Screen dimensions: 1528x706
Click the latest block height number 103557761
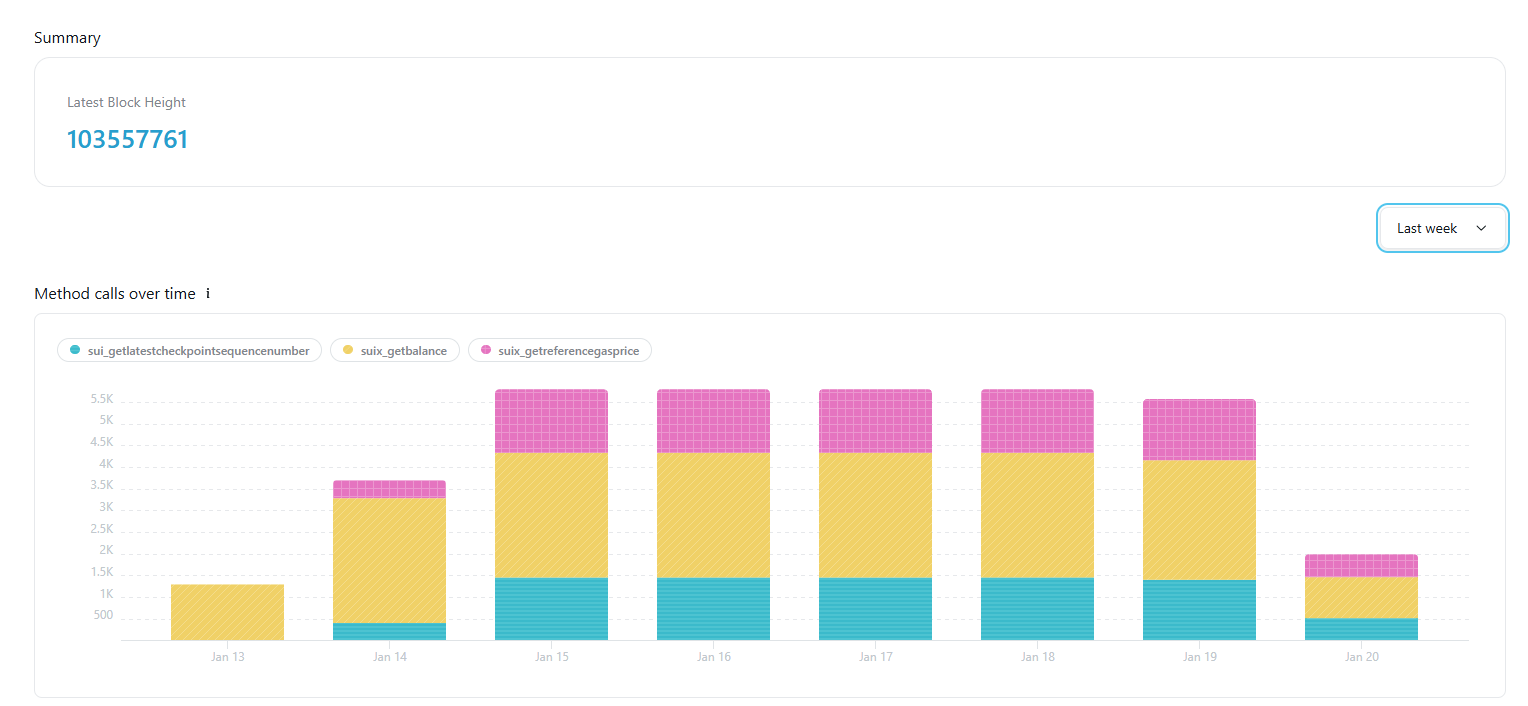[127, 139]
